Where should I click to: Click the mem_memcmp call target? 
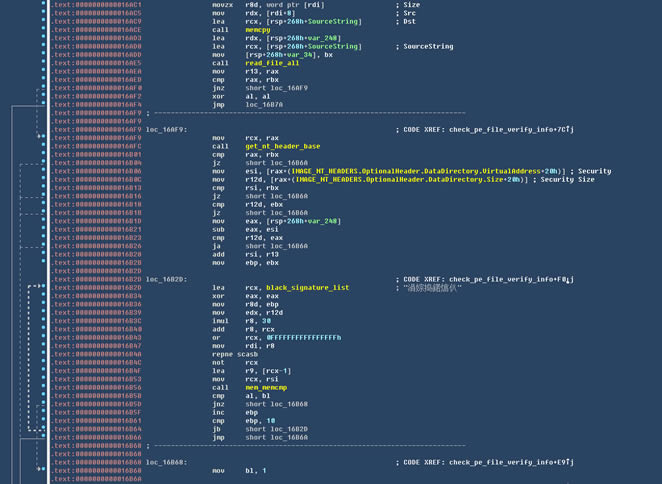tap(266, 387)
